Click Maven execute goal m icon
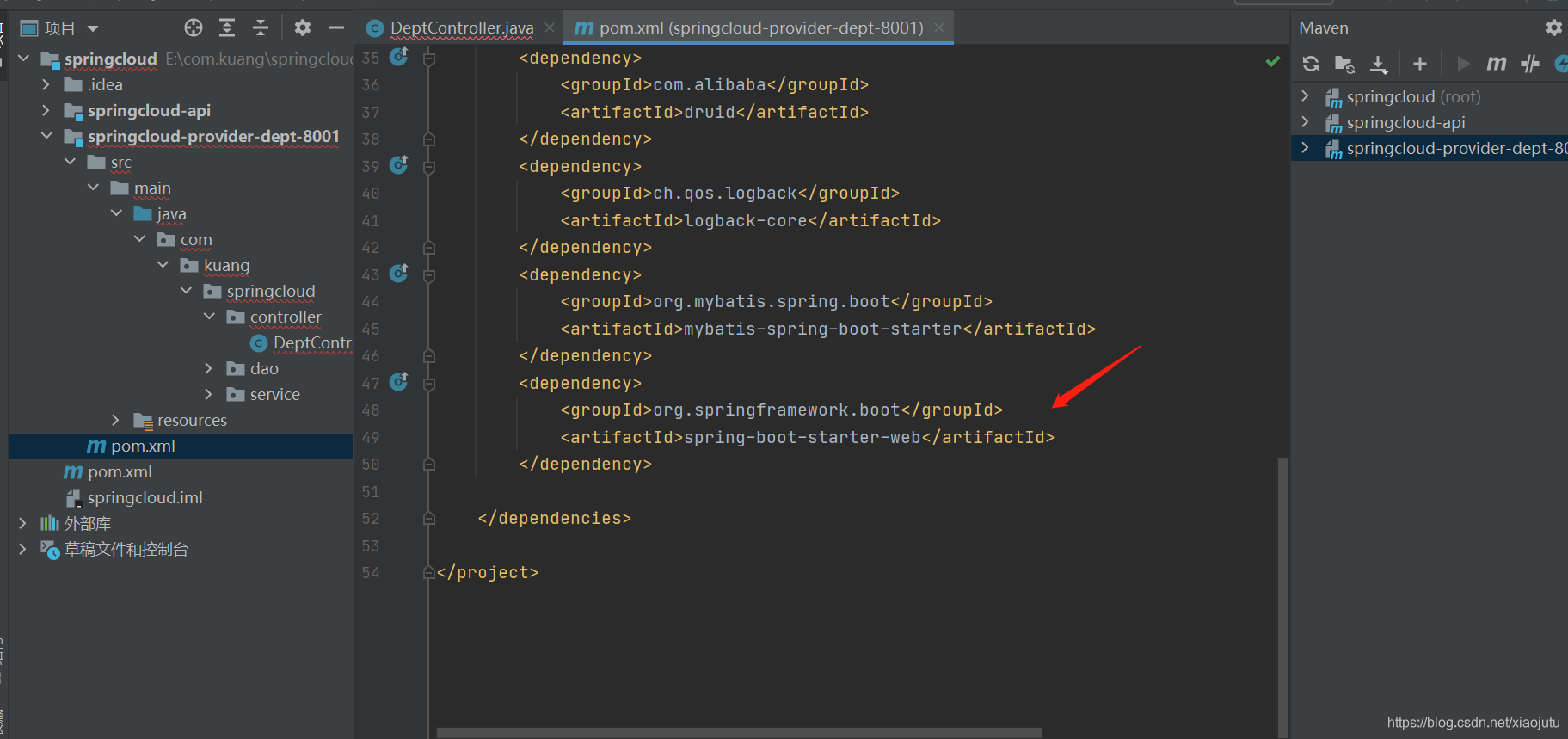The image size is (1568, 739). pyautogui.click(x=1497, y=64)
